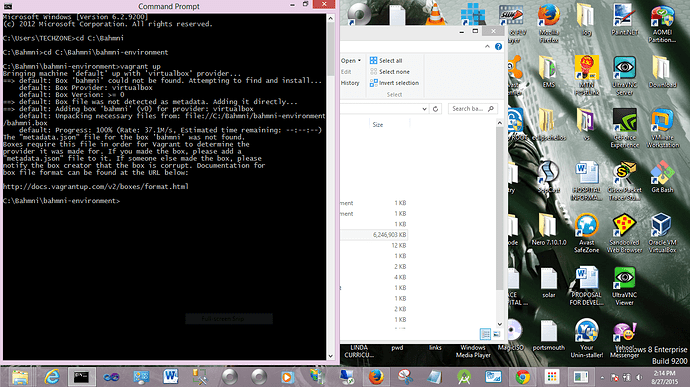Viewport: 690px width, 387px height.
Task: Click Explorer scrollbar down arrow
Action: 499,324
